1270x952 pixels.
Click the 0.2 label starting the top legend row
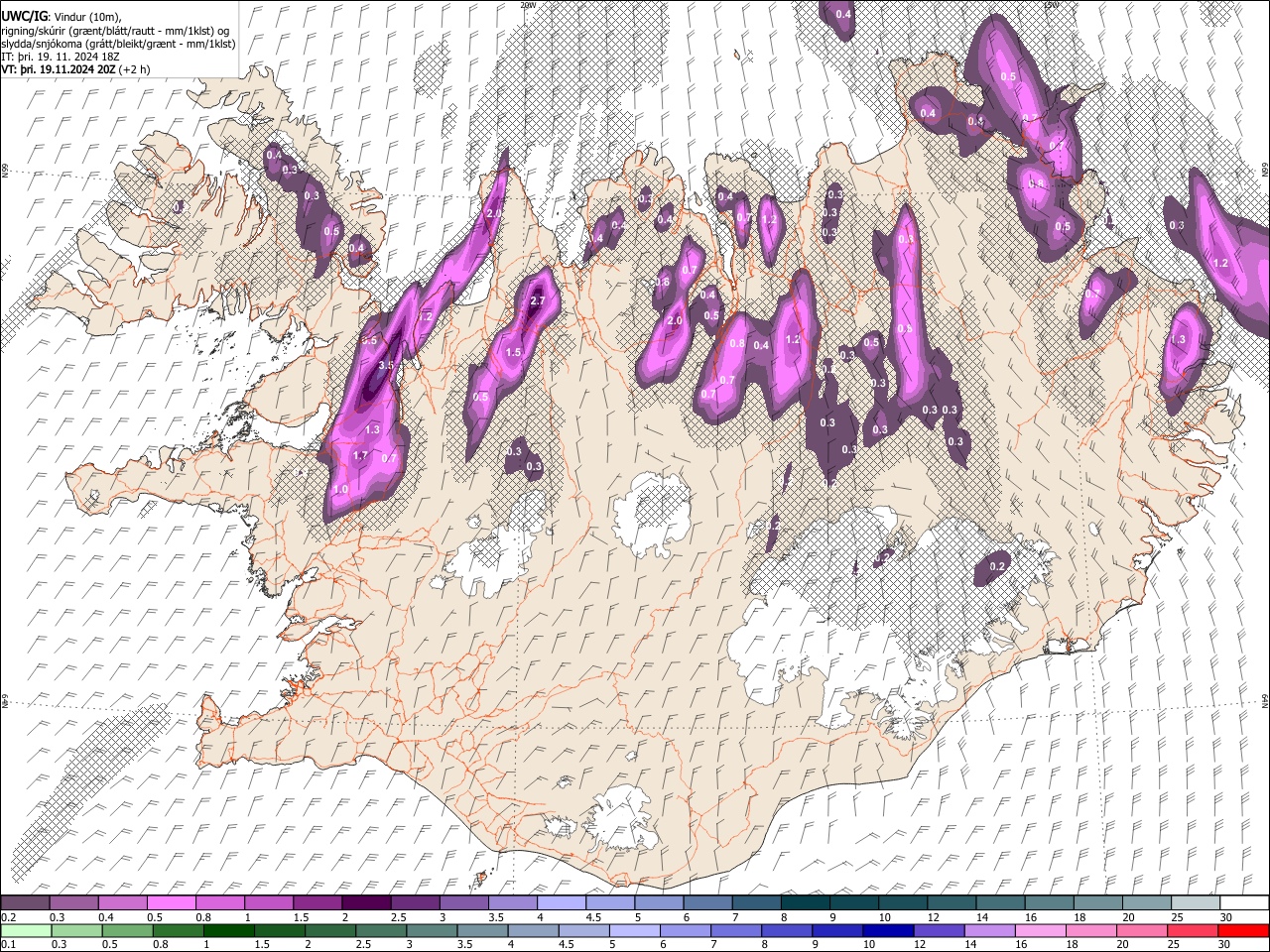(8, 917)
